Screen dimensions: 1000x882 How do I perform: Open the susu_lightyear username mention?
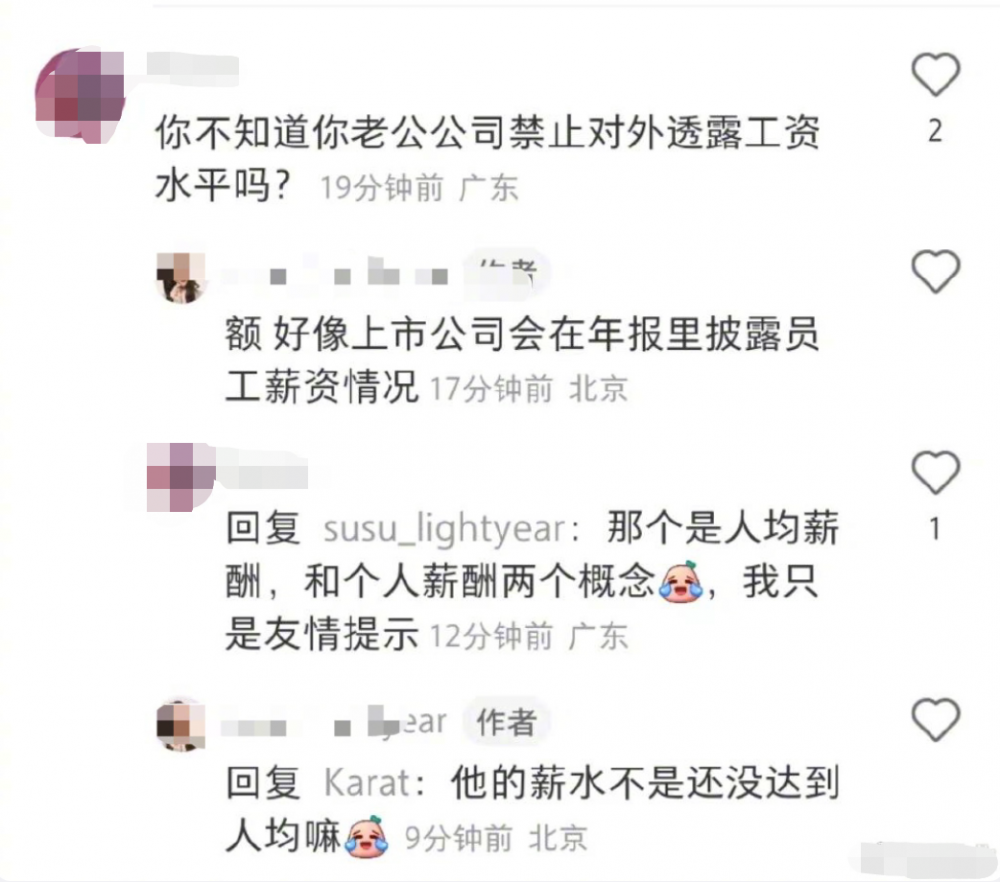(x=445, y=529)
